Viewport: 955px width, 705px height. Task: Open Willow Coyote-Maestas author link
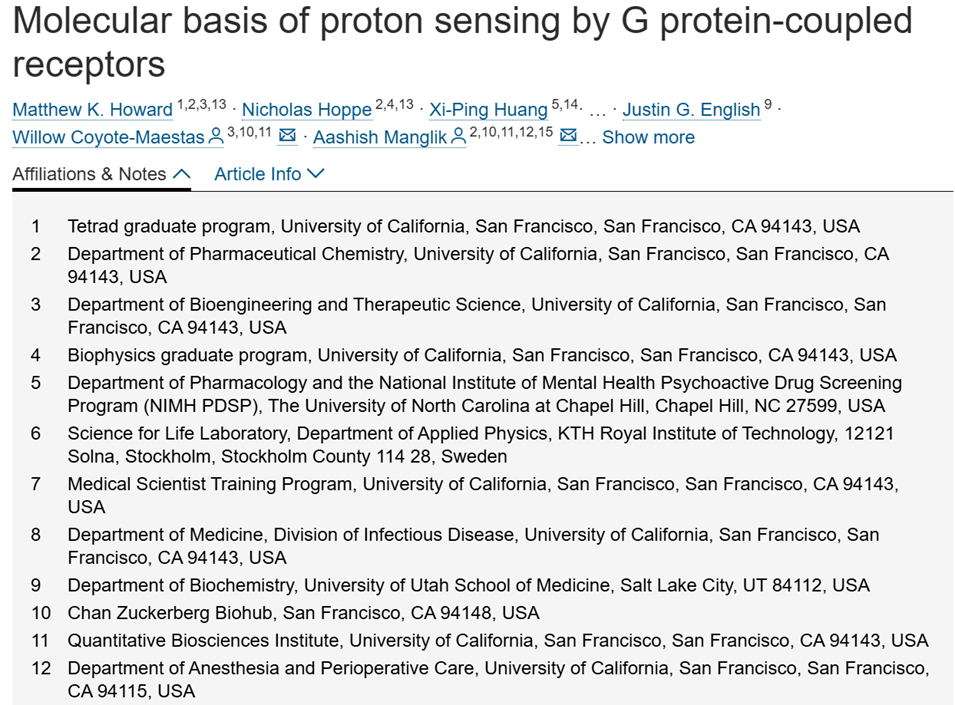coord(108,137)
